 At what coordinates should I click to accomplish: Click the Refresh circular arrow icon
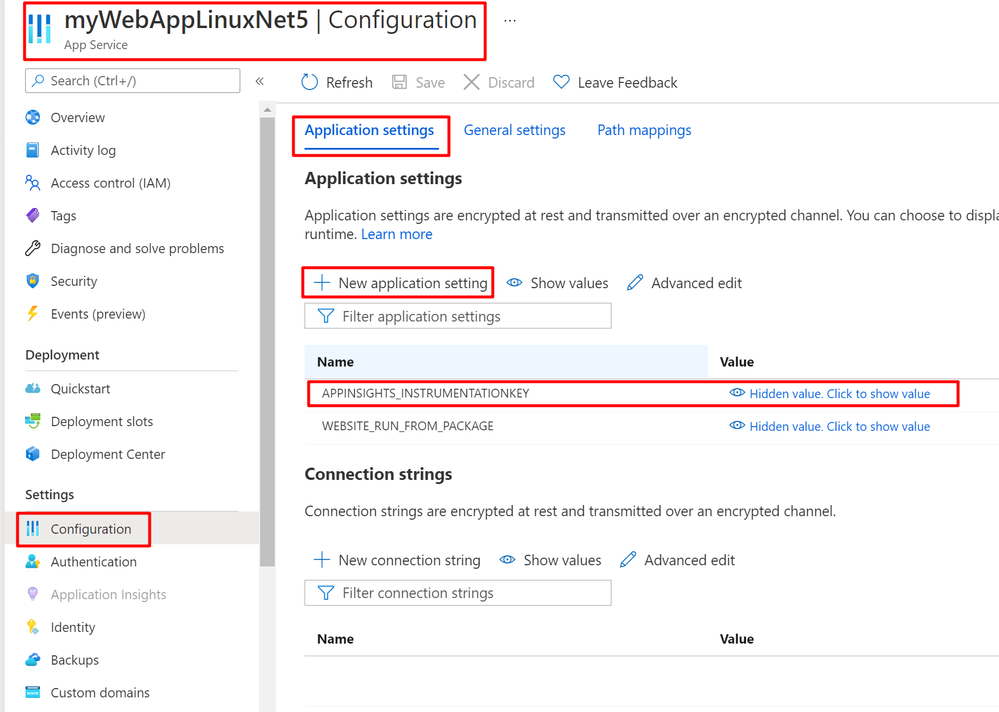[310, 82]
